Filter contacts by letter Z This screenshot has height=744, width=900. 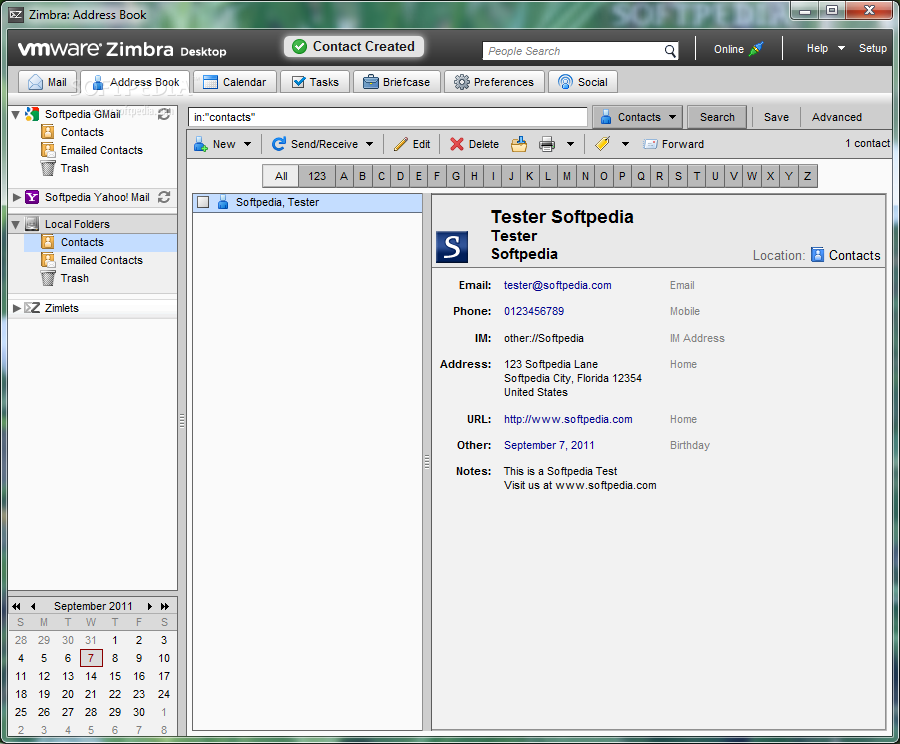pyautogui.click(x=808, y=176)
